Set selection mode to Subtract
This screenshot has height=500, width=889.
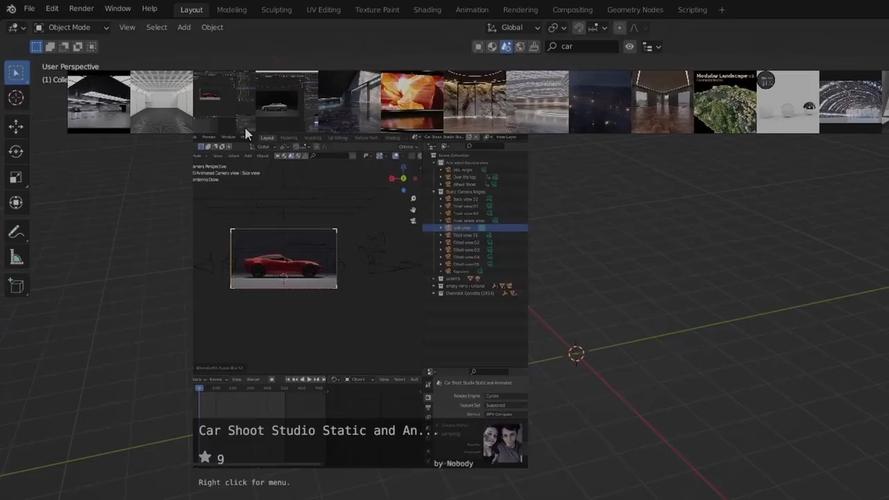[64, 46]
